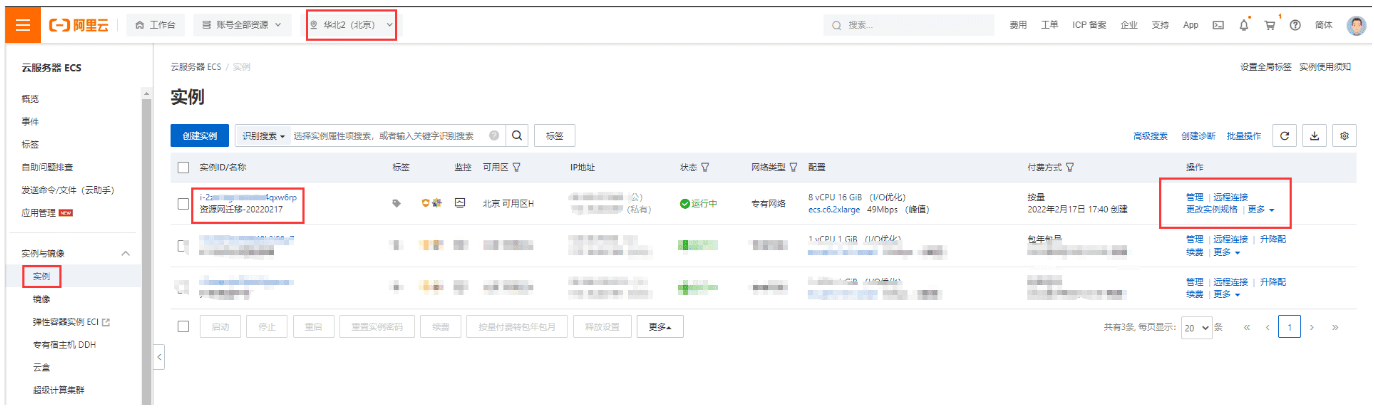Refresh the instance list
The width and height of the screenshot is (1374, 418).
point(1284,136)
